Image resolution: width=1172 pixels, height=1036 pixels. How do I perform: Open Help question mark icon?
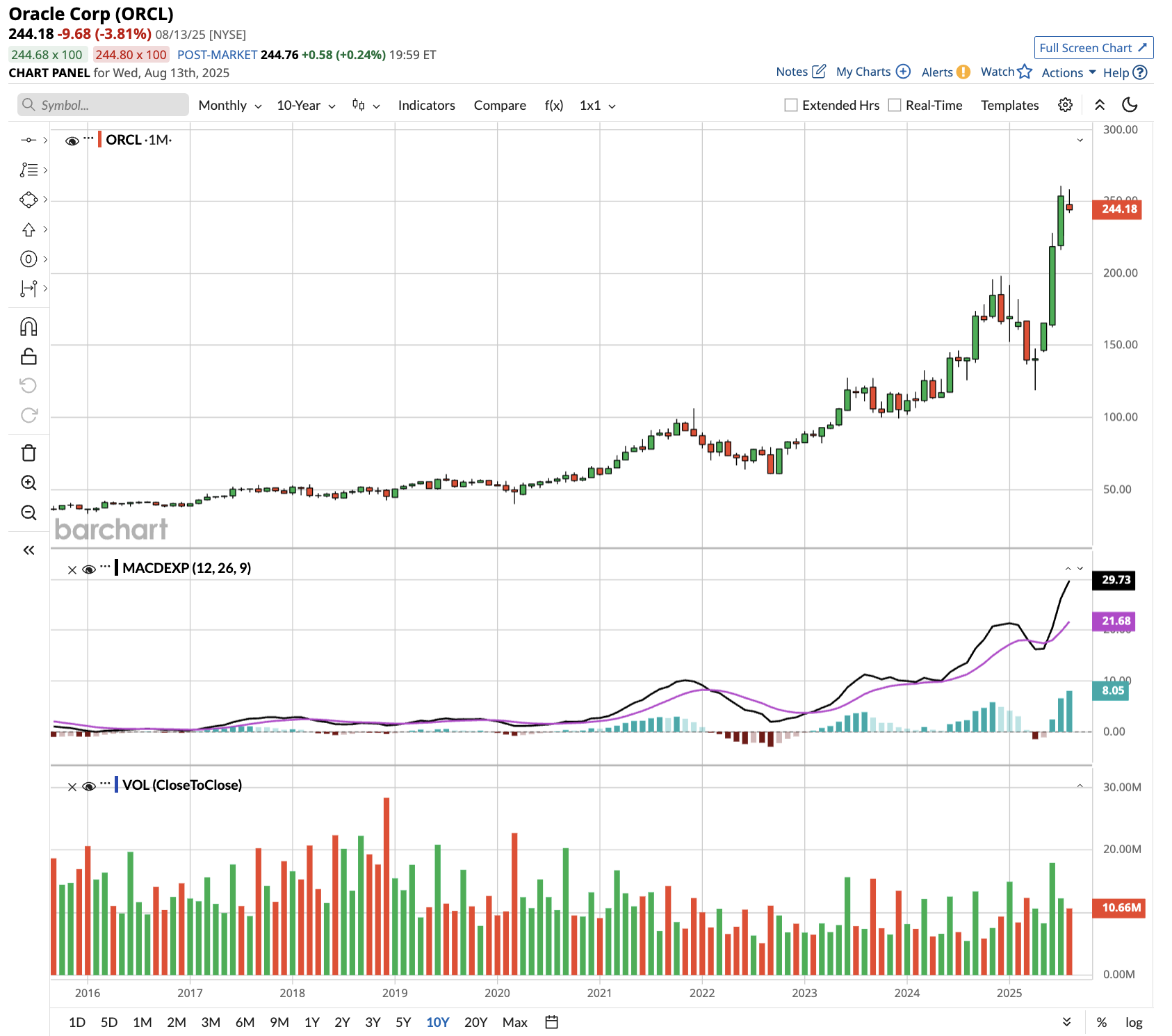click(x=1140, y=72)
